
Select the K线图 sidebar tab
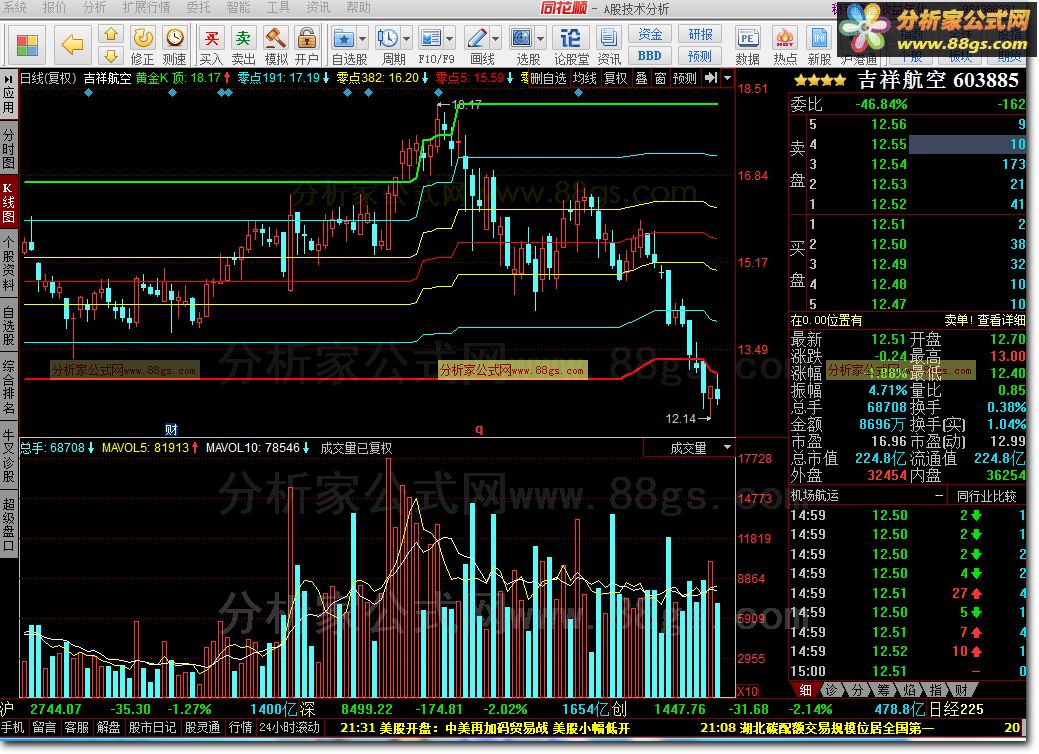coord(9,202)
